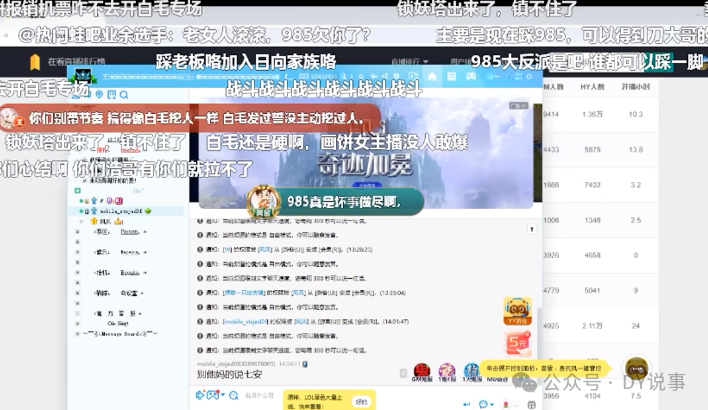Open the raccoon control panel avatar
708x410 pixels.
coord(637,368)
